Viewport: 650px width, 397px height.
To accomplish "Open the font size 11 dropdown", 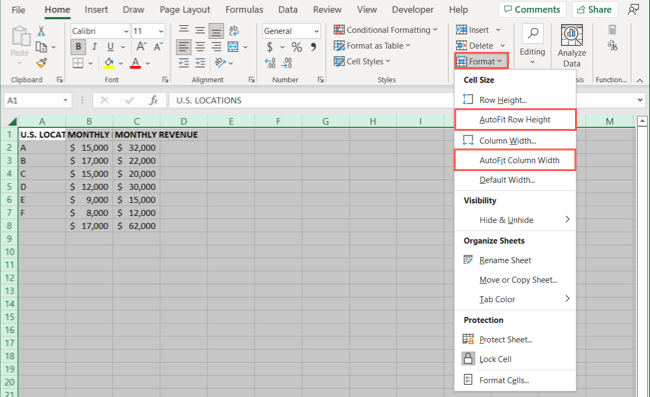I will pos(161,31).
